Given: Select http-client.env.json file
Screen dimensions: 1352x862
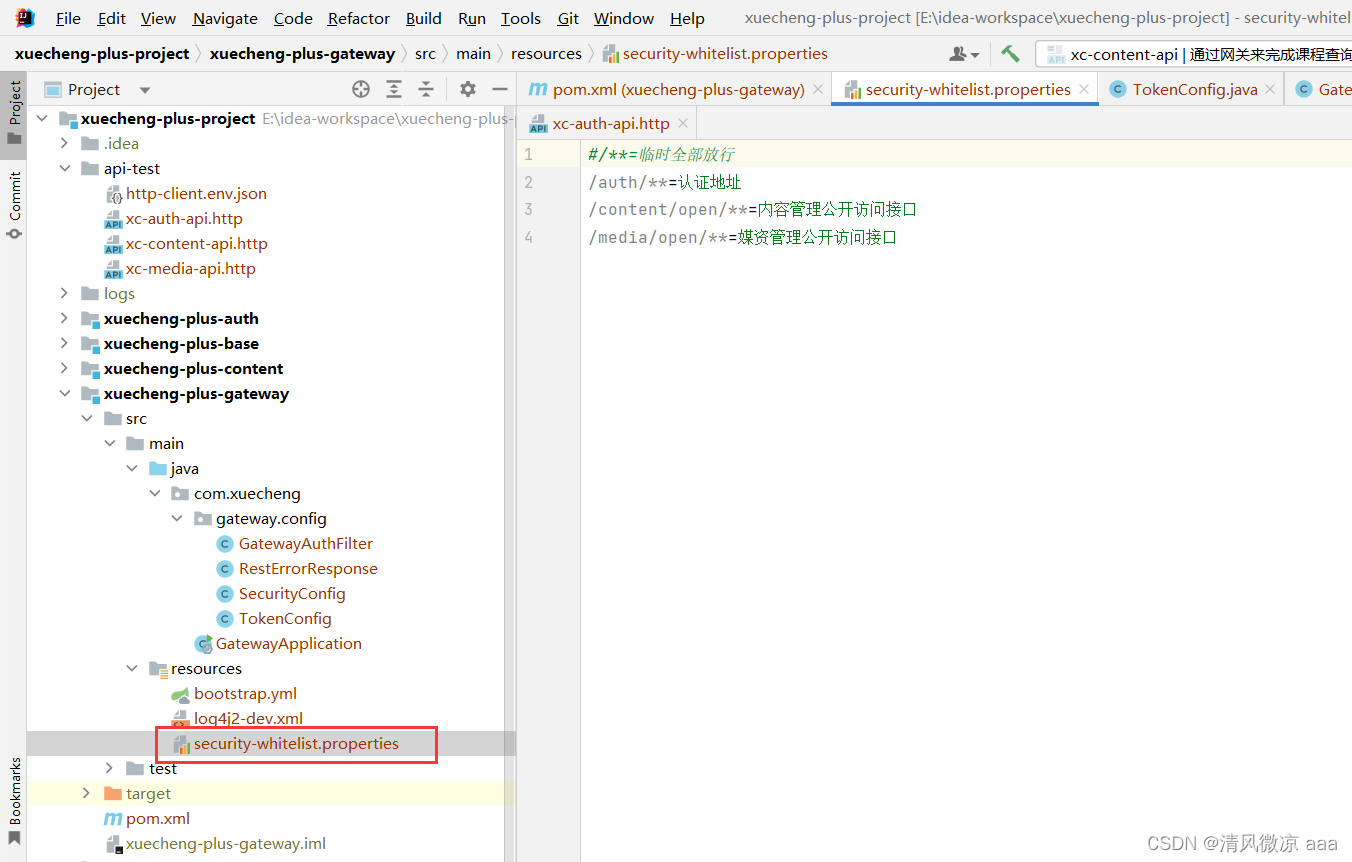Looking at the screenshot, I should (196, 193).
